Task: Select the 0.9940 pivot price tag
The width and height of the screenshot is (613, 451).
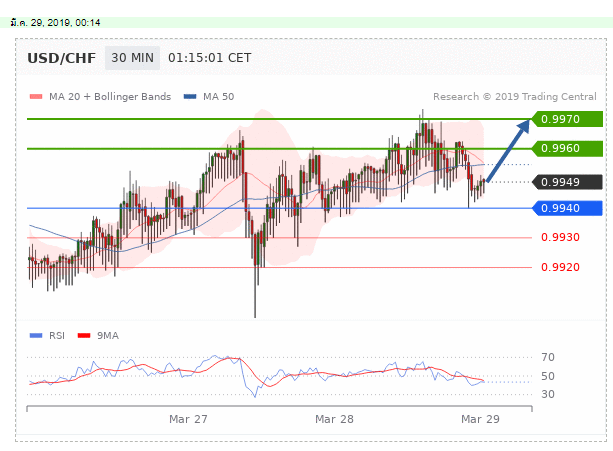Action: click(567, 208)
